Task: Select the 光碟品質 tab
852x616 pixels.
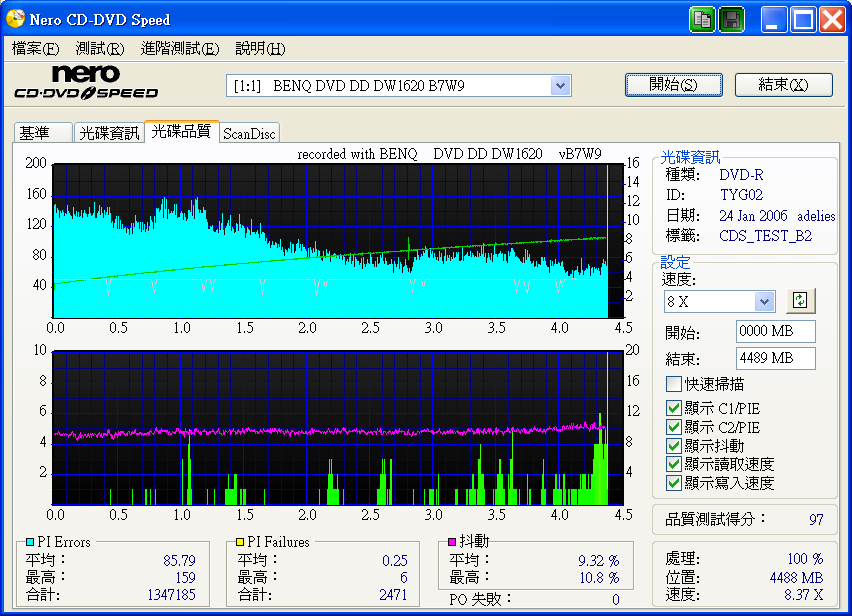Action: coord(181,131)
